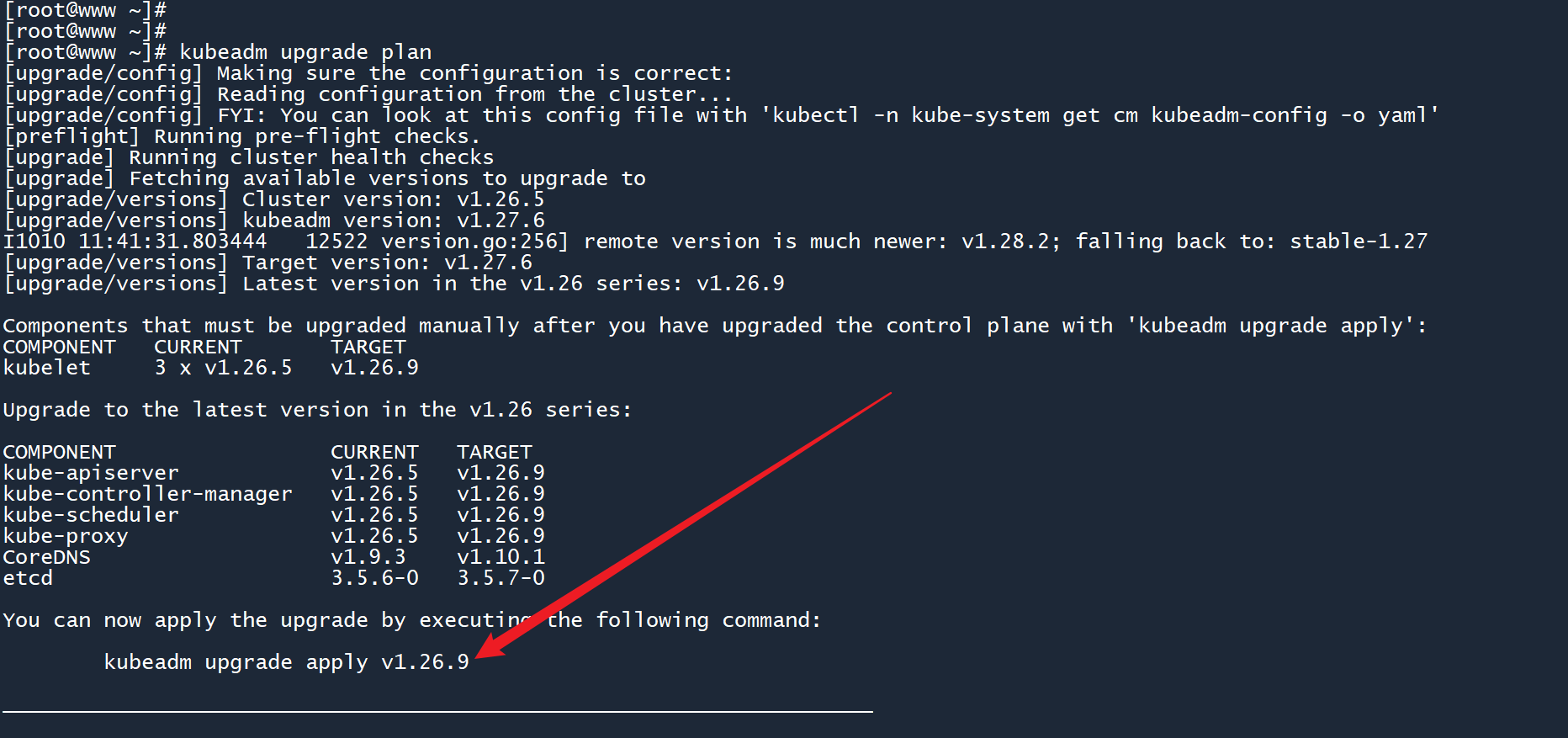Image resolution: width=1568 pixels, height=738 pixels.
Task: Click 'kubeadm-config' in the kubectl command hint
Action: (1238, 115)
